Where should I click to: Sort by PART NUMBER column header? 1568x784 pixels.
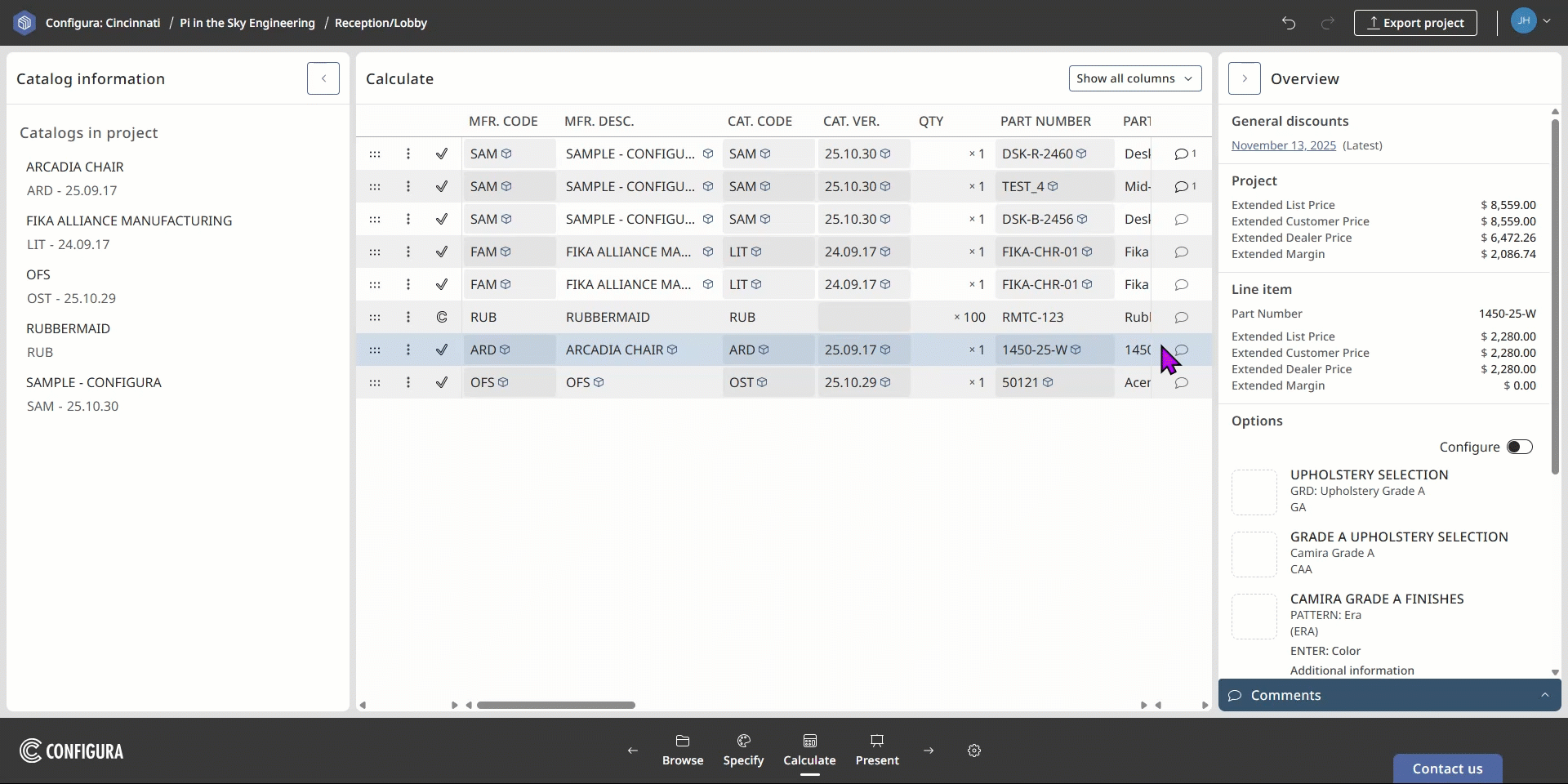(x=1045, y=121)
